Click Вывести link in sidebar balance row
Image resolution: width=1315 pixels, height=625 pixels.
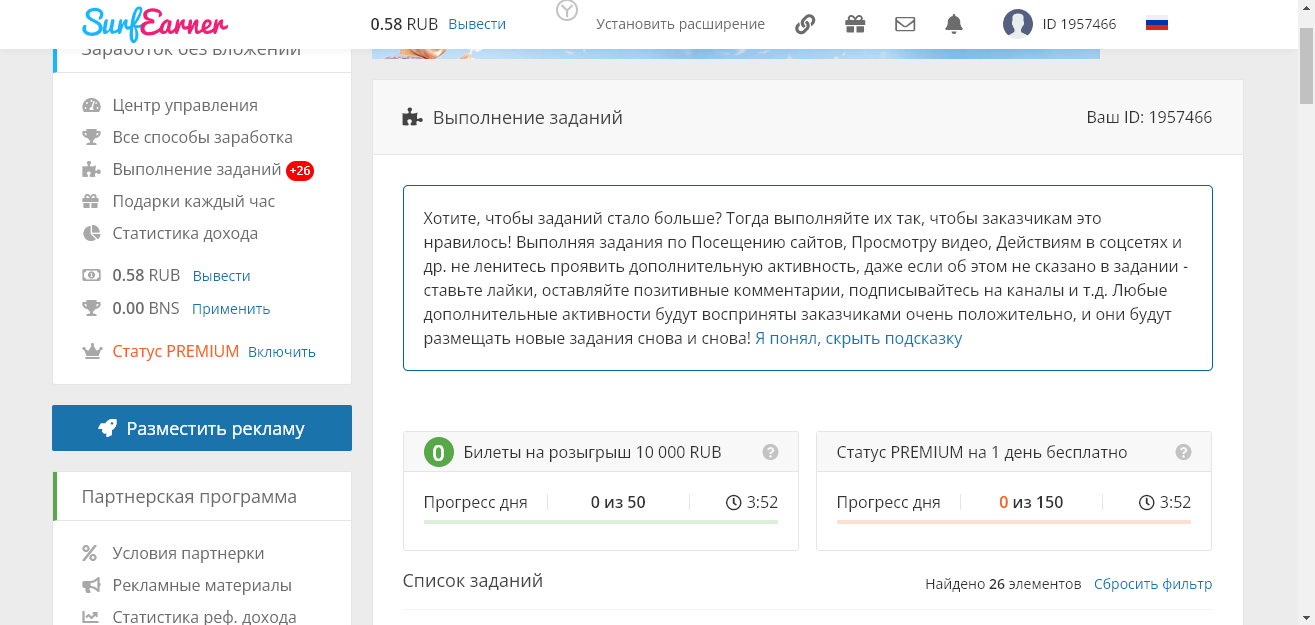pyautogui.click(x=221, y=276)
